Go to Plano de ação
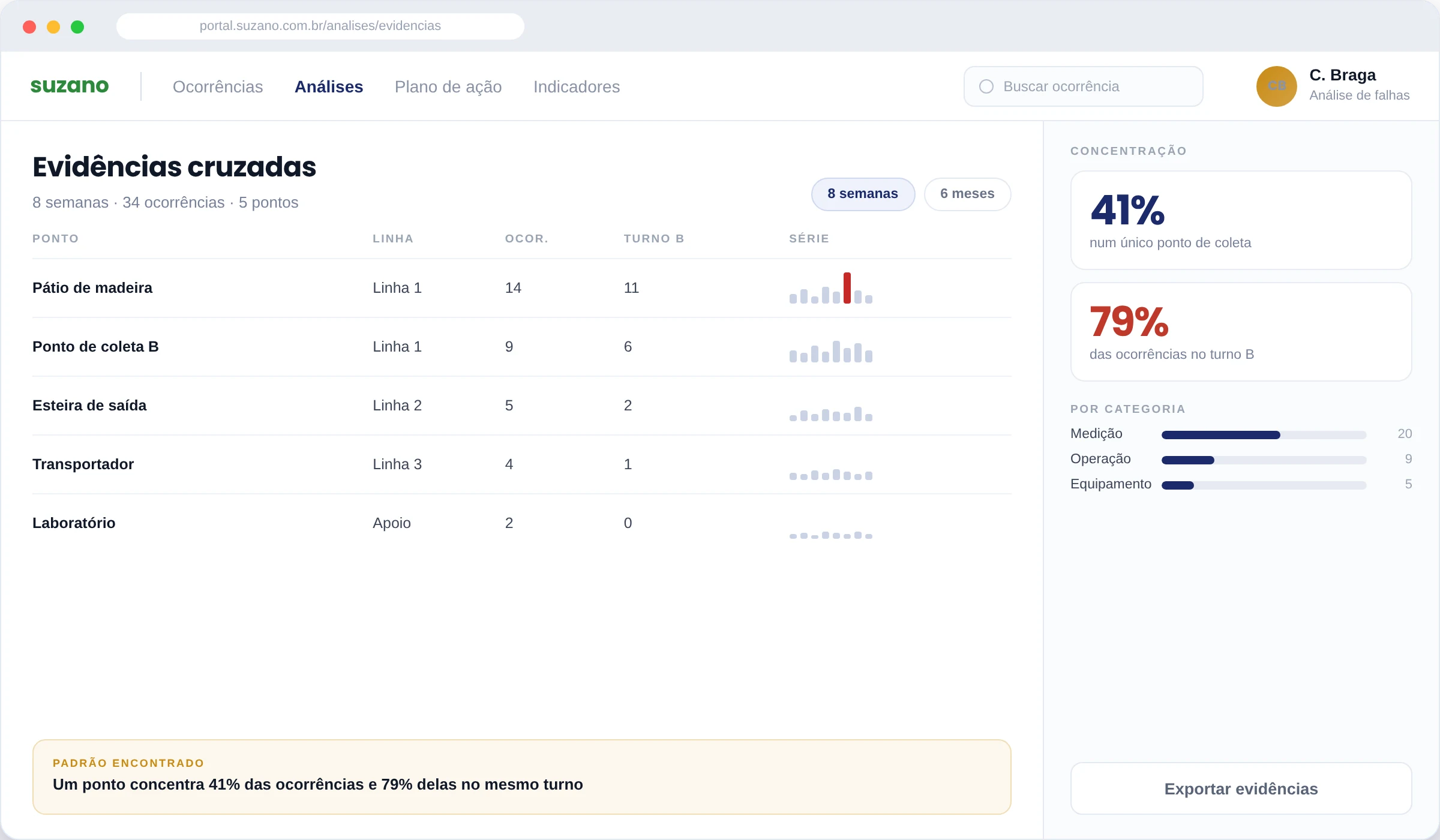1440x840 pixels. 448,87
